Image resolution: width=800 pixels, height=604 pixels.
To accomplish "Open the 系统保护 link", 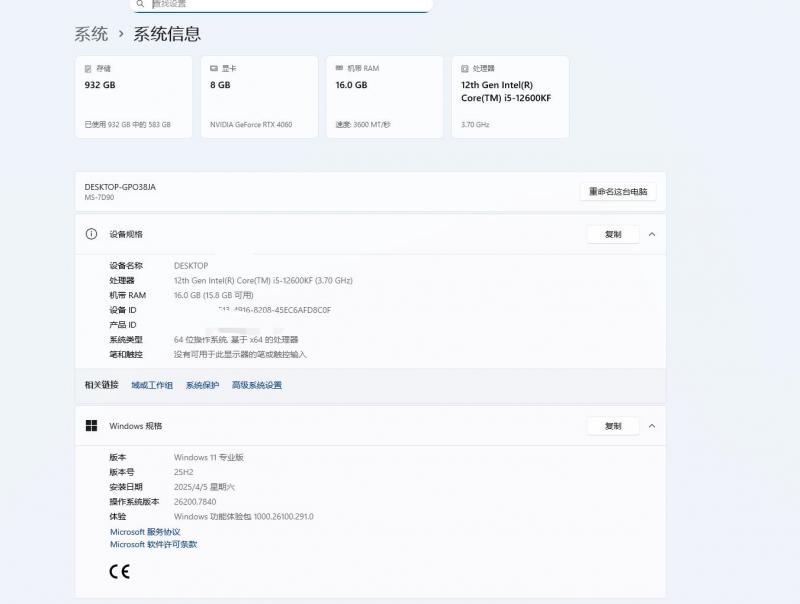I will pyautogui.click(x=202, y=385).
